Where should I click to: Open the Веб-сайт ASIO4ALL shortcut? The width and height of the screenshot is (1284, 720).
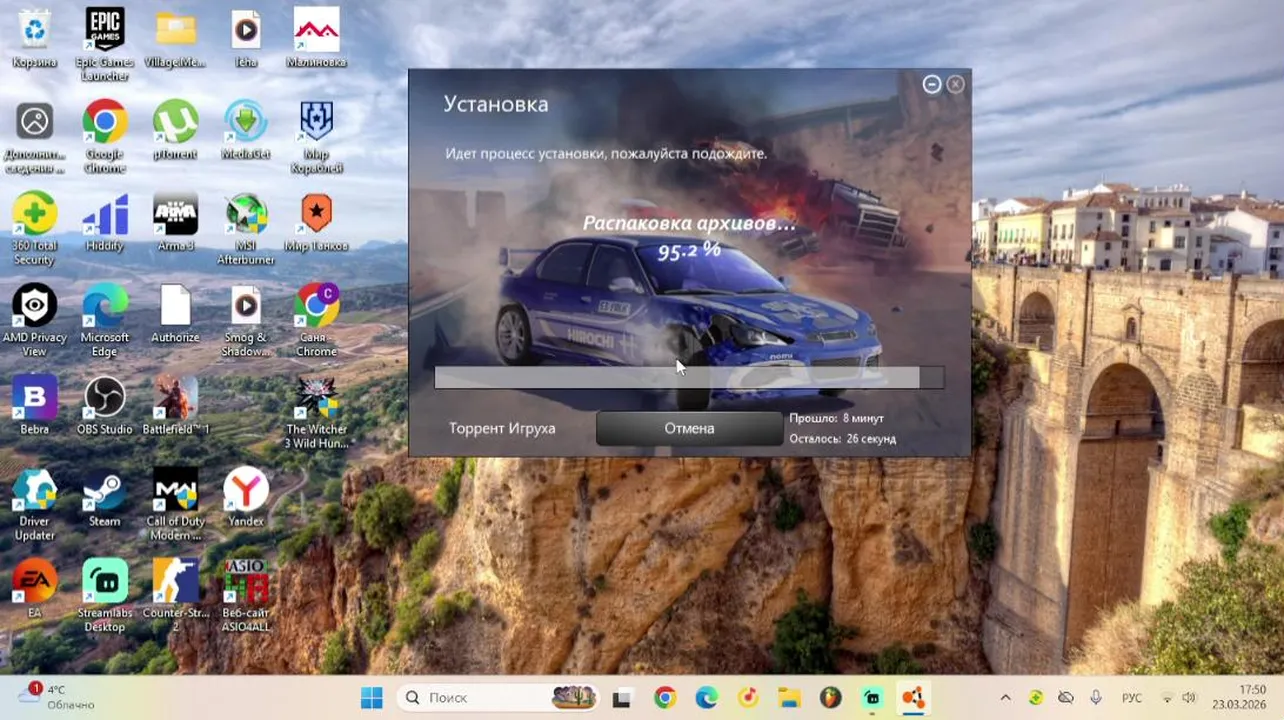[x=246, y=596]
